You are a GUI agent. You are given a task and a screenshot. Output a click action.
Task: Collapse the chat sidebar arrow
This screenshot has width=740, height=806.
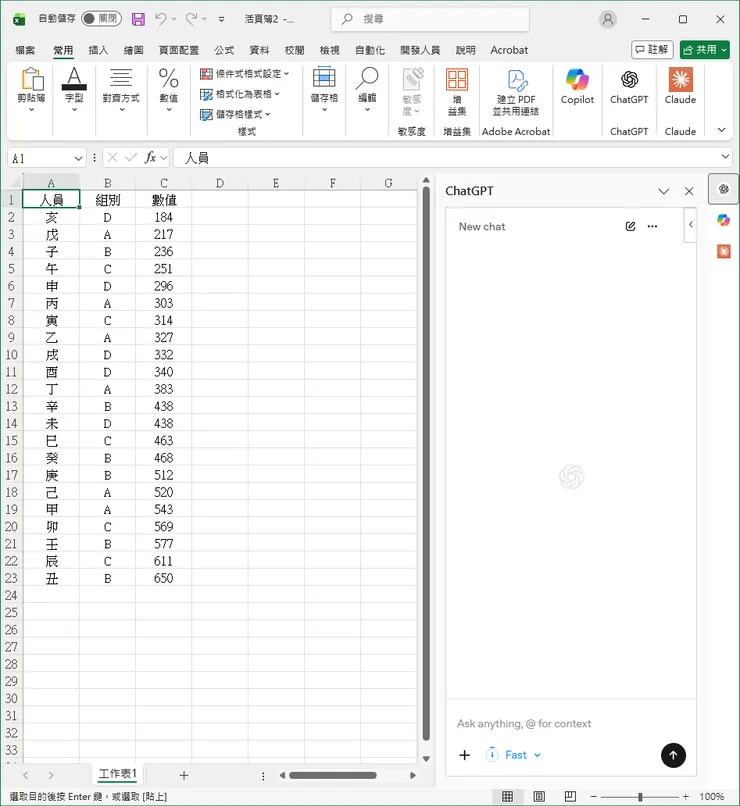(x=691, y=225)
